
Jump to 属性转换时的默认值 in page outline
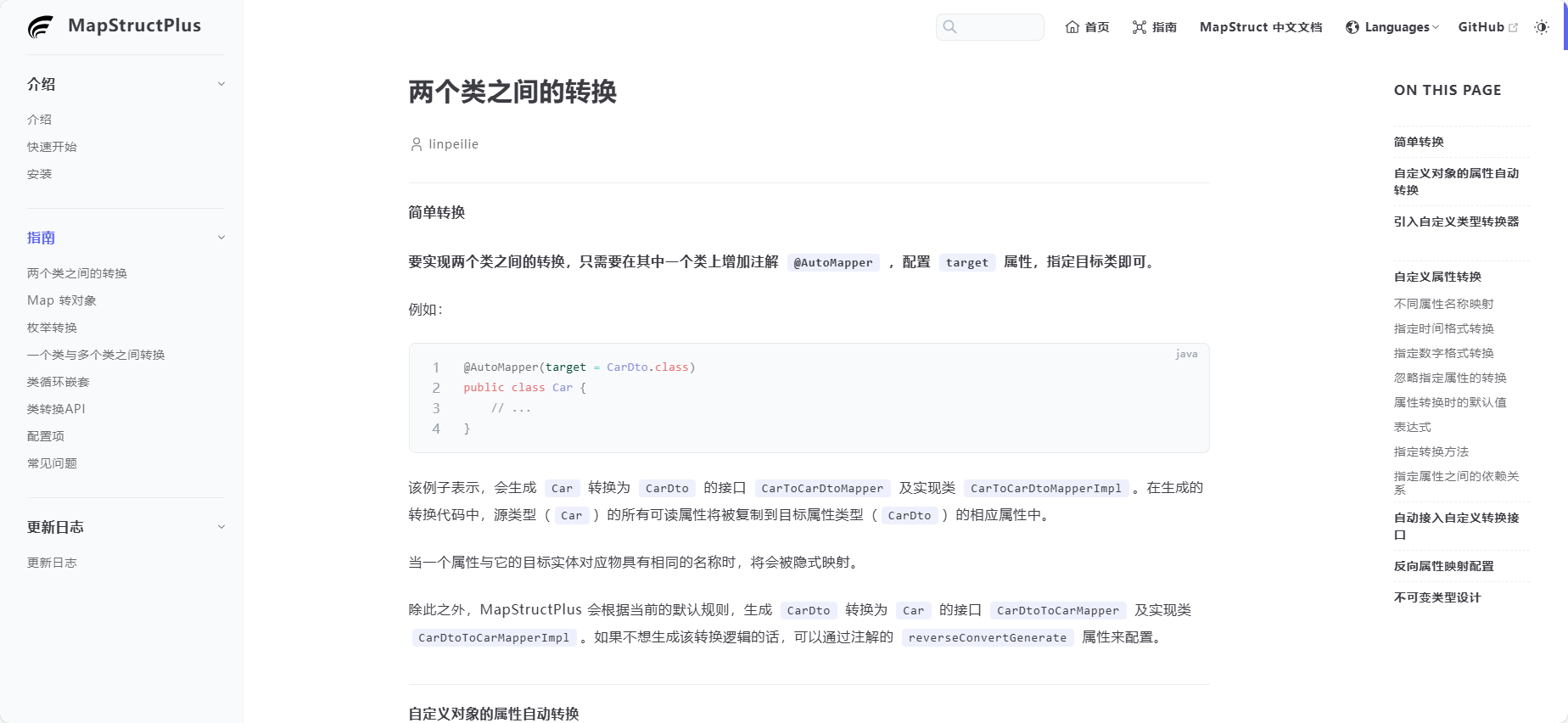1450,402
